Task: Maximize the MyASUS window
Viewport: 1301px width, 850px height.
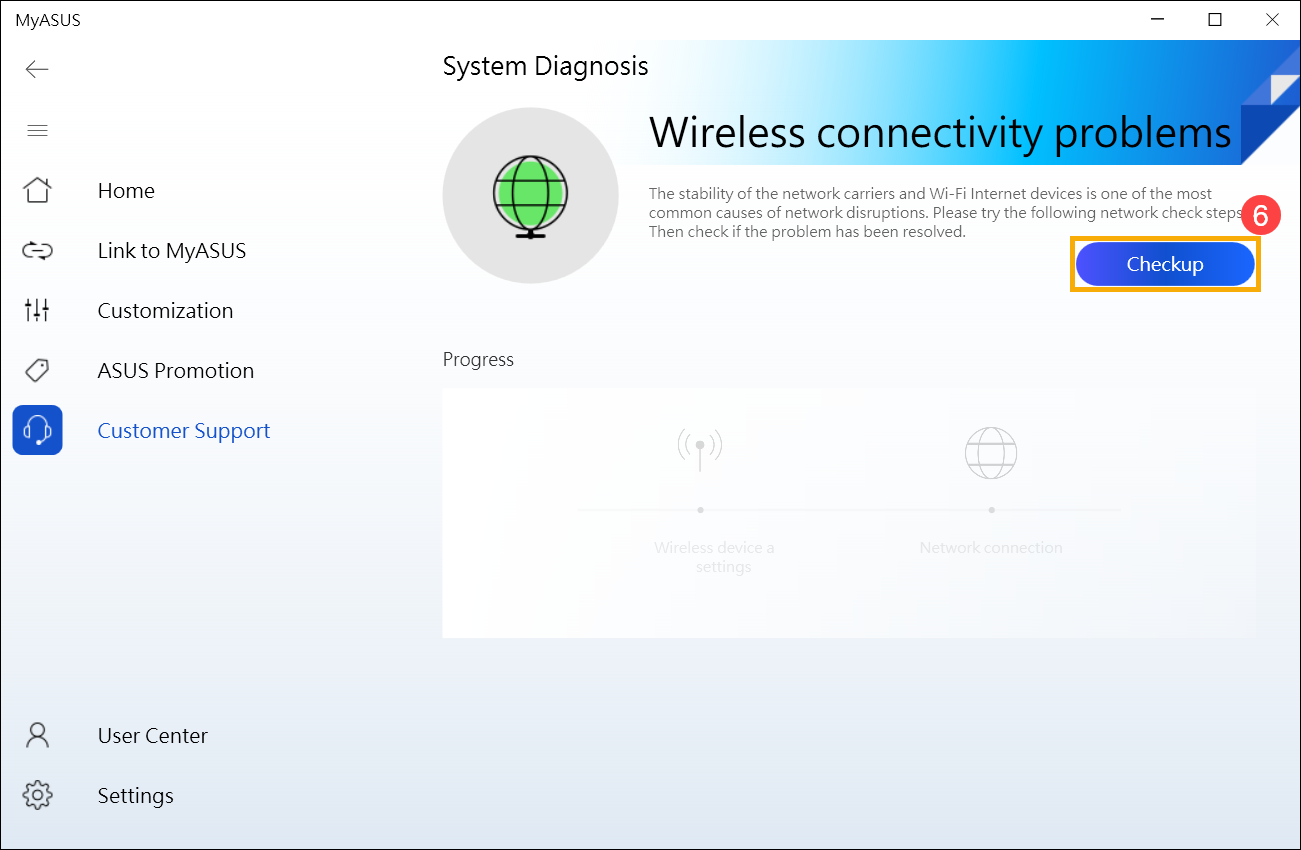Action: 1215,20
